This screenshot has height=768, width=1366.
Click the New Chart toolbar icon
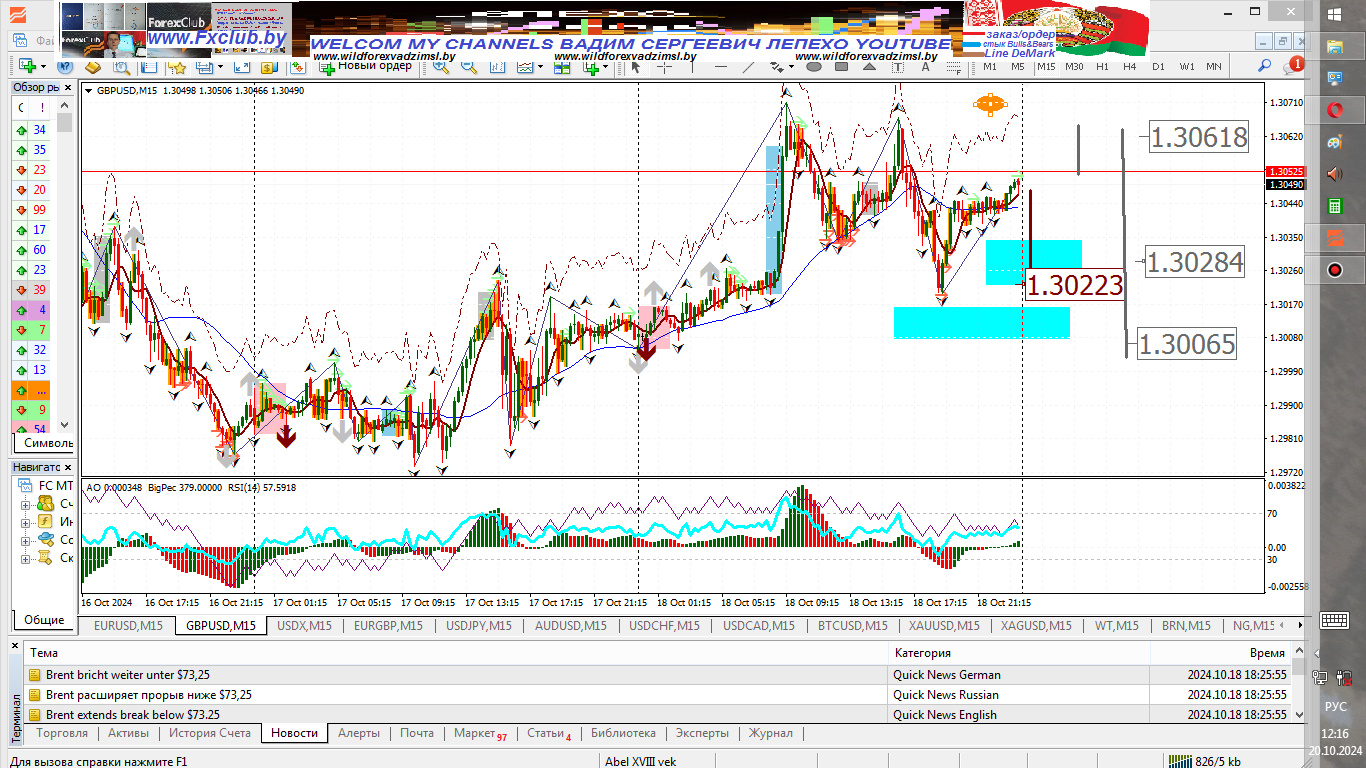pos(27,67)
